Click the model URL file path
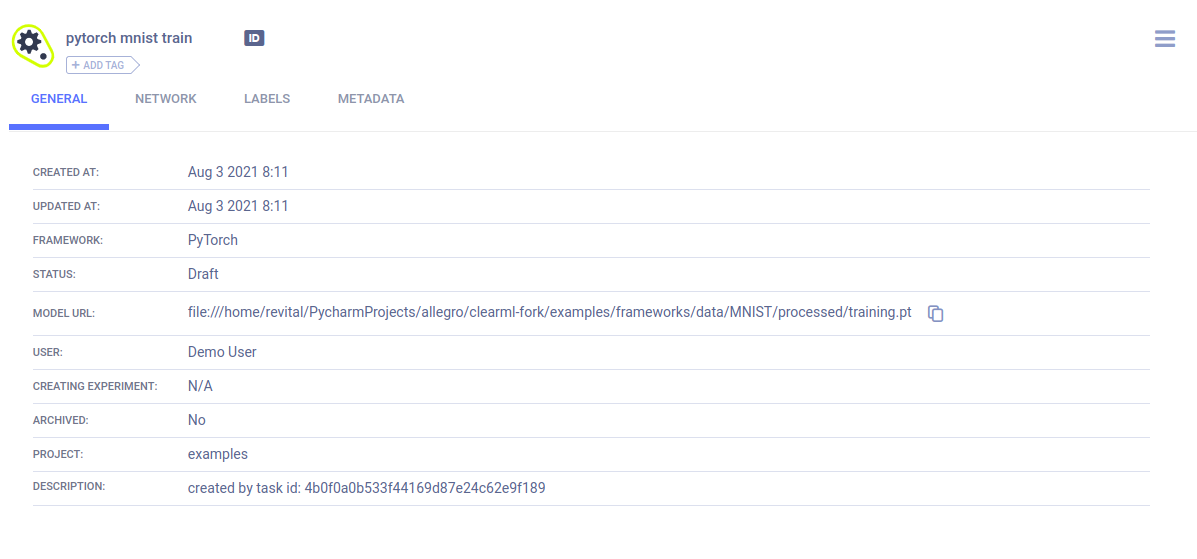The height and width of the screenshot is (559, 1197). [x=549, y=312]
